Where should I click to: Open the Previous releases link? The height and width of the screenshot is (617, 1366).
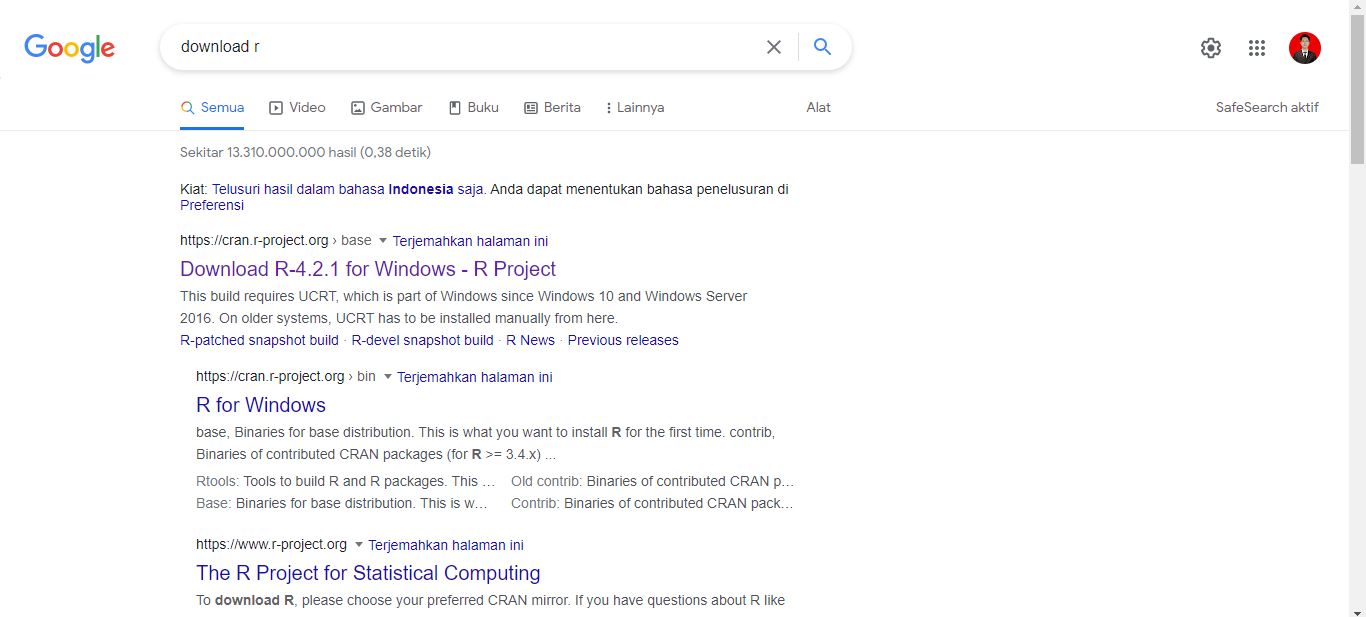[623, 340]
